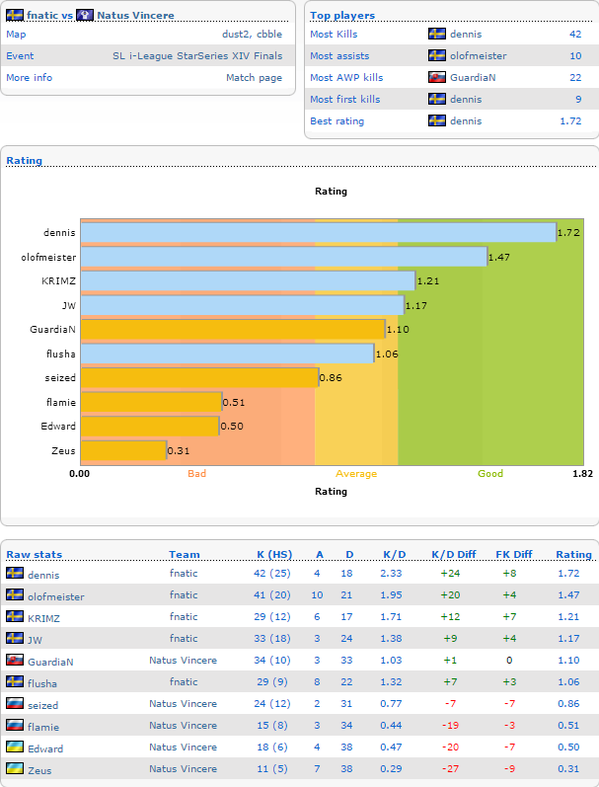Click the flag in dennis raw stats row

click(x=15, y=573)
